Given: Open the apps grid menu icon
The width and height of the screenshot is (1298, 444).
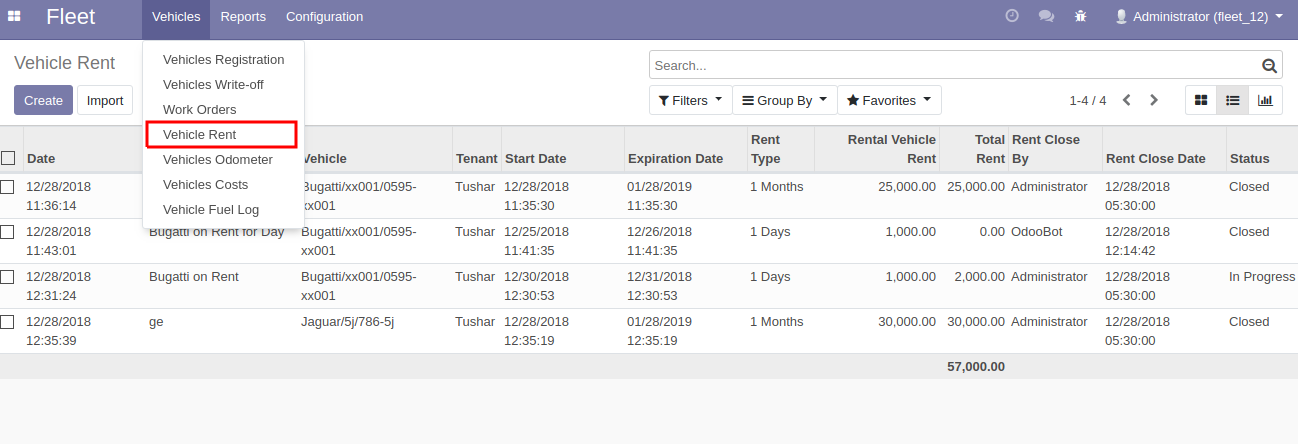Looking at the screenshot, I should (x=14, y=16).
